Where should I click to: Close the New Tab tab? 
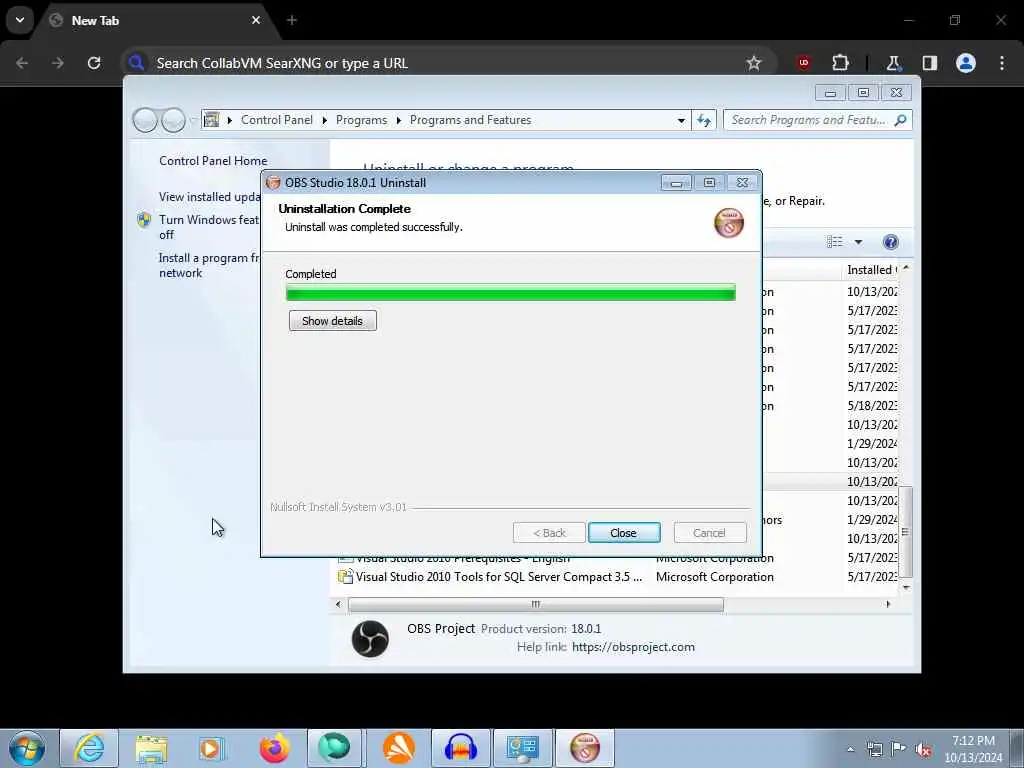[256, 20]
